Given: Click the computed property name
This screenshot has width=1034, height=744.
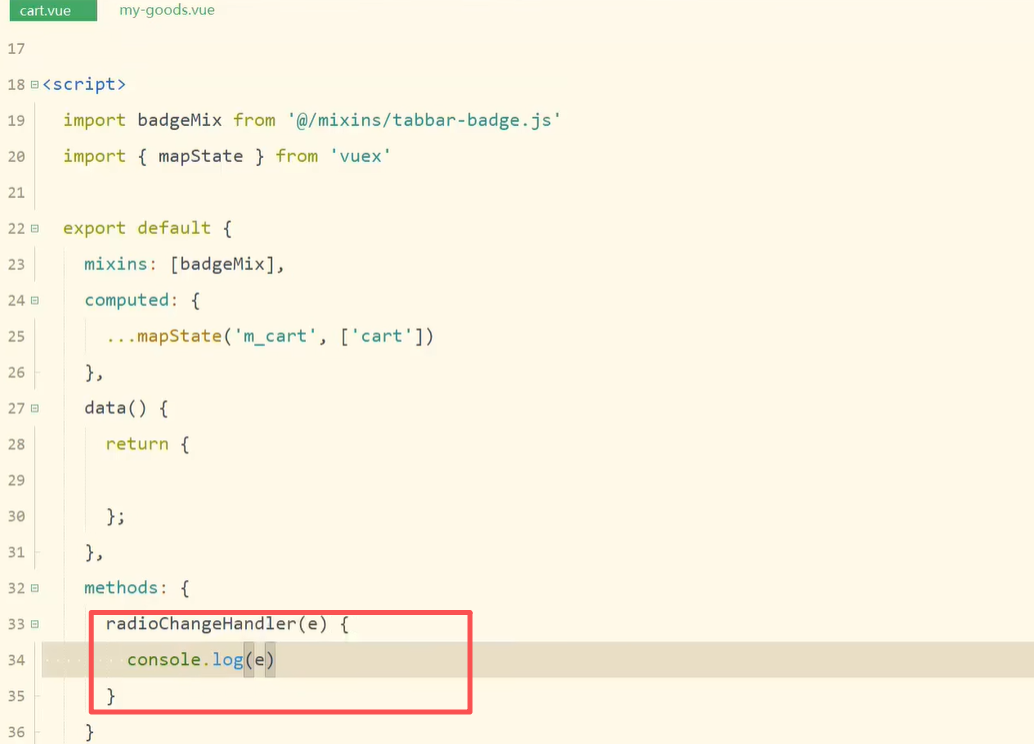Looking at the screenshot, I should (x=127, y=301).
